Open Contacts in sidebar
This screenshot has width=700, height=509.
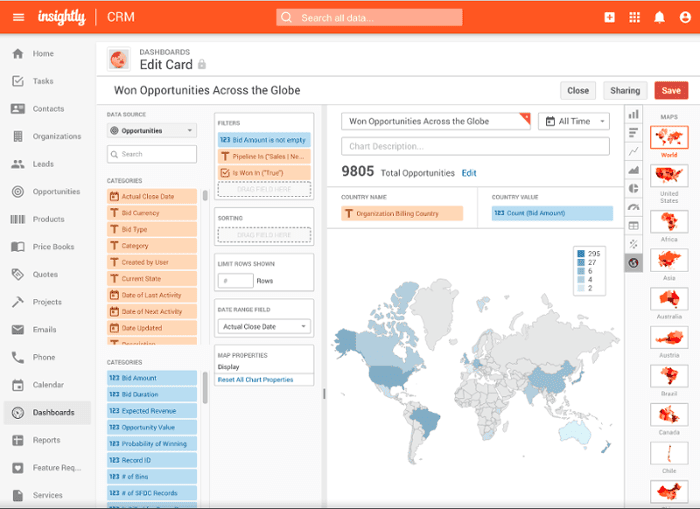[x=48, y=109]
